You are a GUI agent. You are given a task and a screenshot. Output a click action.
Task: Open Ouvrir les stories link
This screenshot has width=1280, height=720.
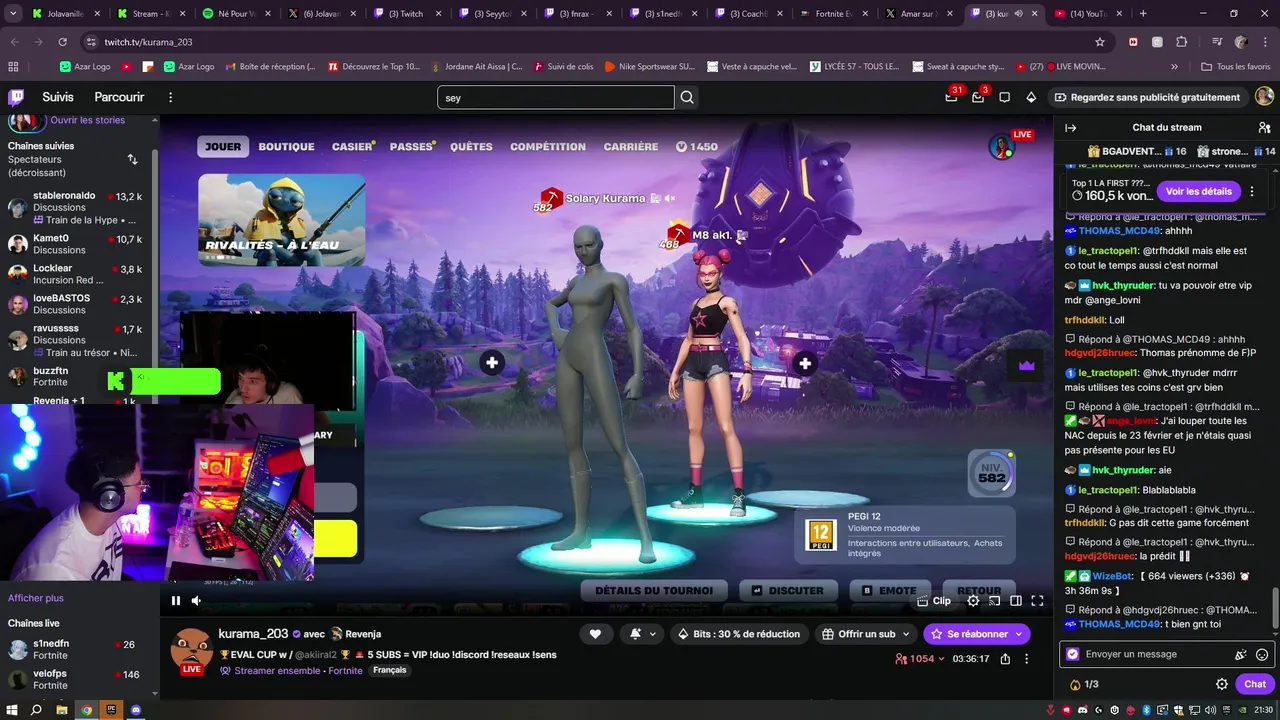pos(88,120)
